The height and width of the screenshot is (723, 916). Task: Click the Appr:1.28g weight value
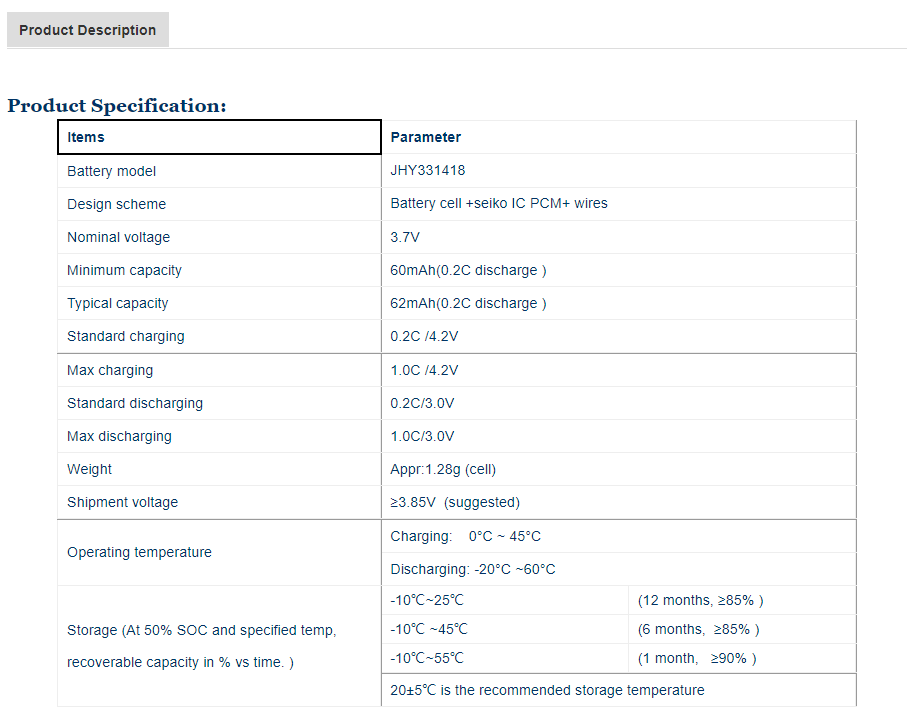click(x=443, y=469)
